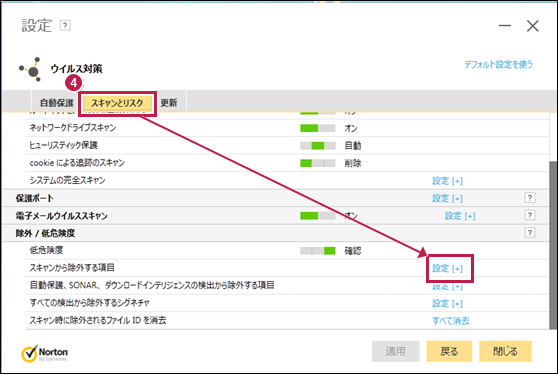The width and height of the screenshot is (558, 374).
Task: Close the settings window with X
Action: pyautogui.click(x=532, y=26)
